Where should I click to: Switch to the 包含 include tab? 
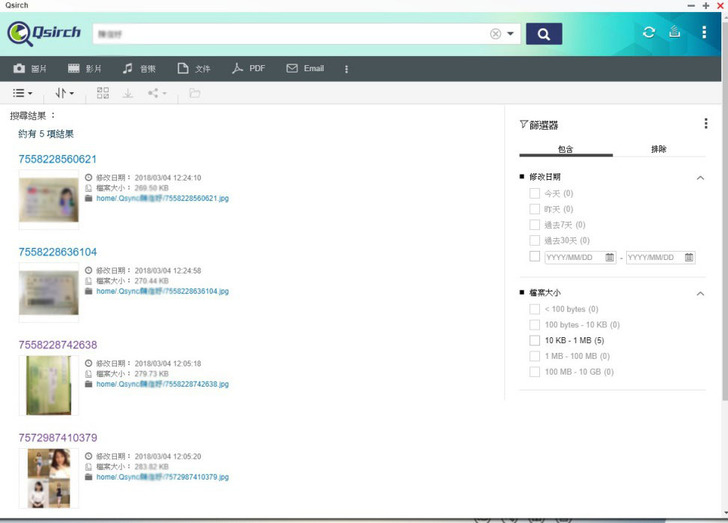click(x=566, y=149)
